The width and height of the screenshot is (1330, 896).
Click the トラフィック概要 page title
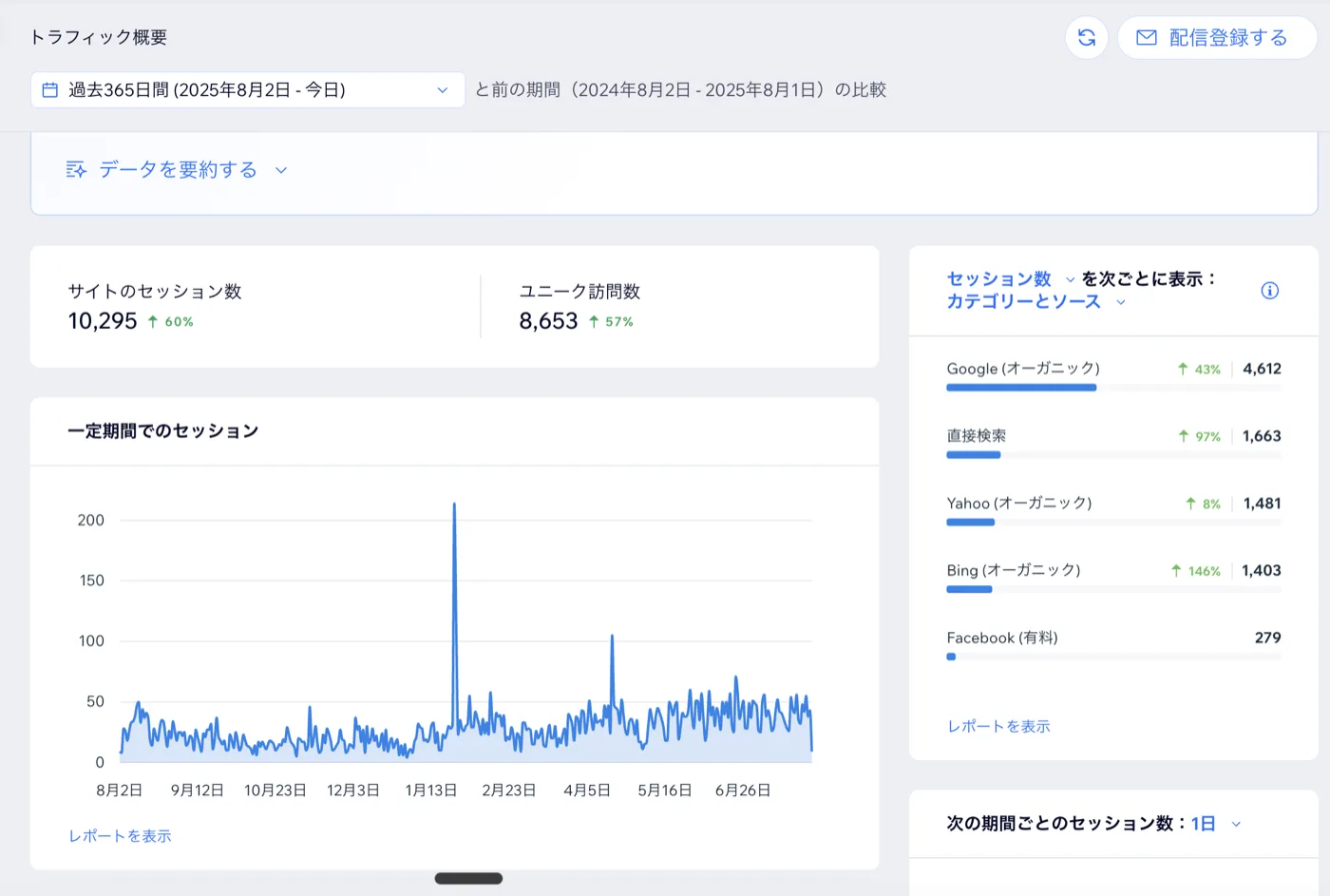(99, 37)
